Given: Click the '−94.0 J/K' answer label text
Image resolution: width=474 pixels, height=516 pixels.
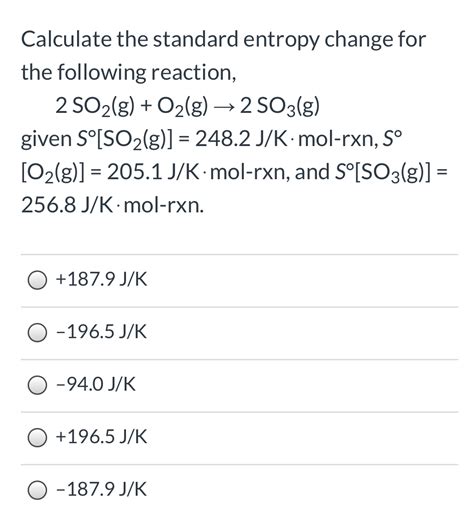Looking at the screenshot, I should click(x=96, y=384).
